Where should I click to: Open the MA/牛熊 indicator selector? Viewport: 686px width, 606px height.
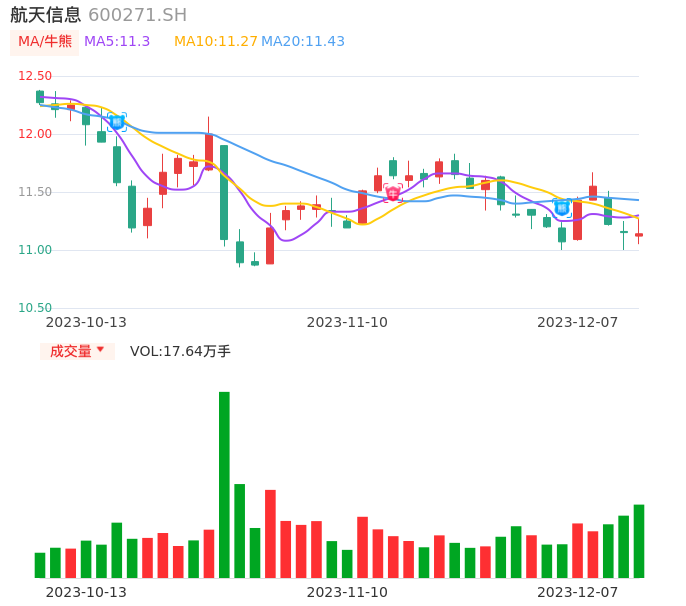(45, 42)
